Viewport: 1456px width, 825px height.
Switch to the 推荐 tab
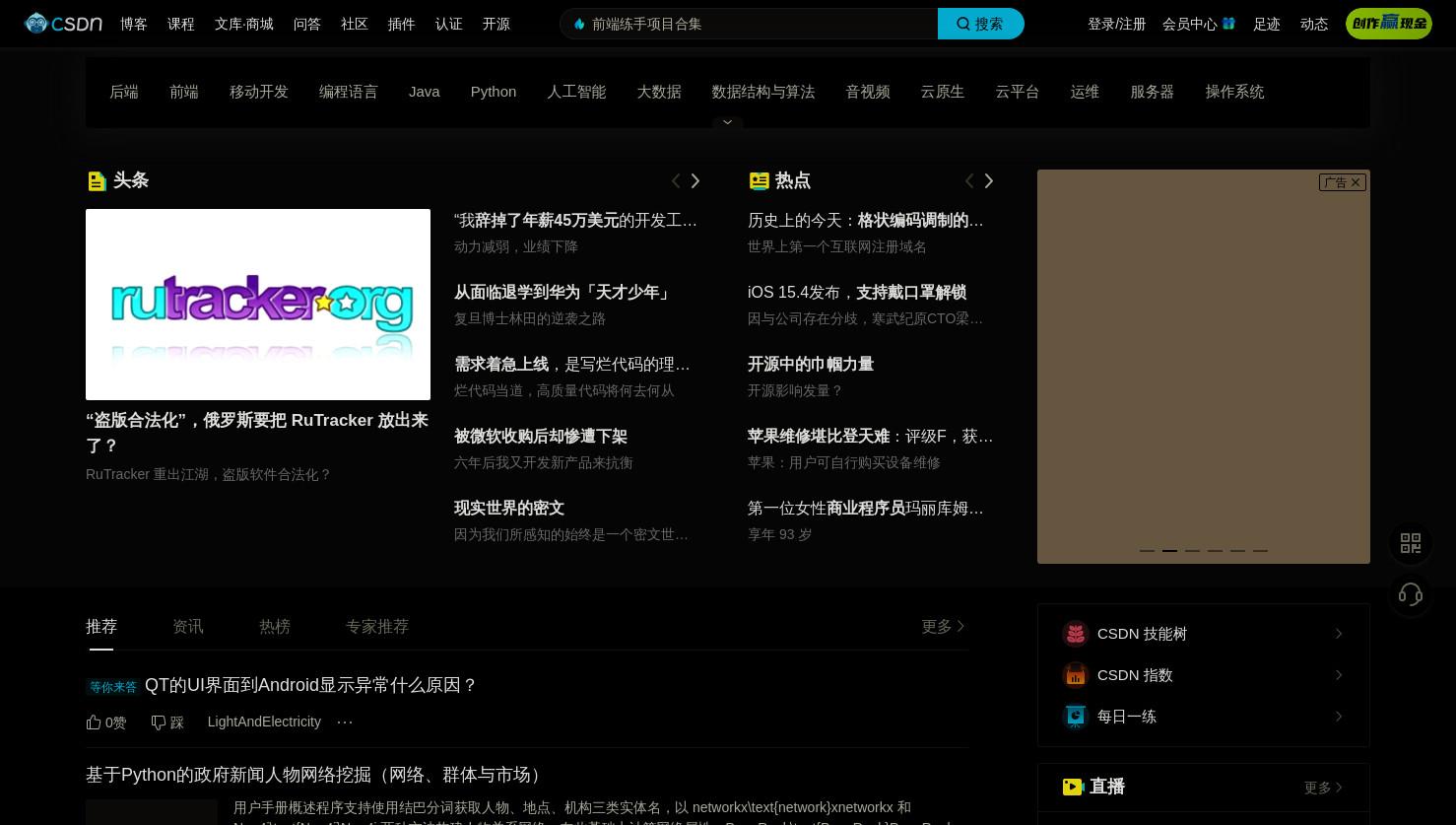(101, 627)
